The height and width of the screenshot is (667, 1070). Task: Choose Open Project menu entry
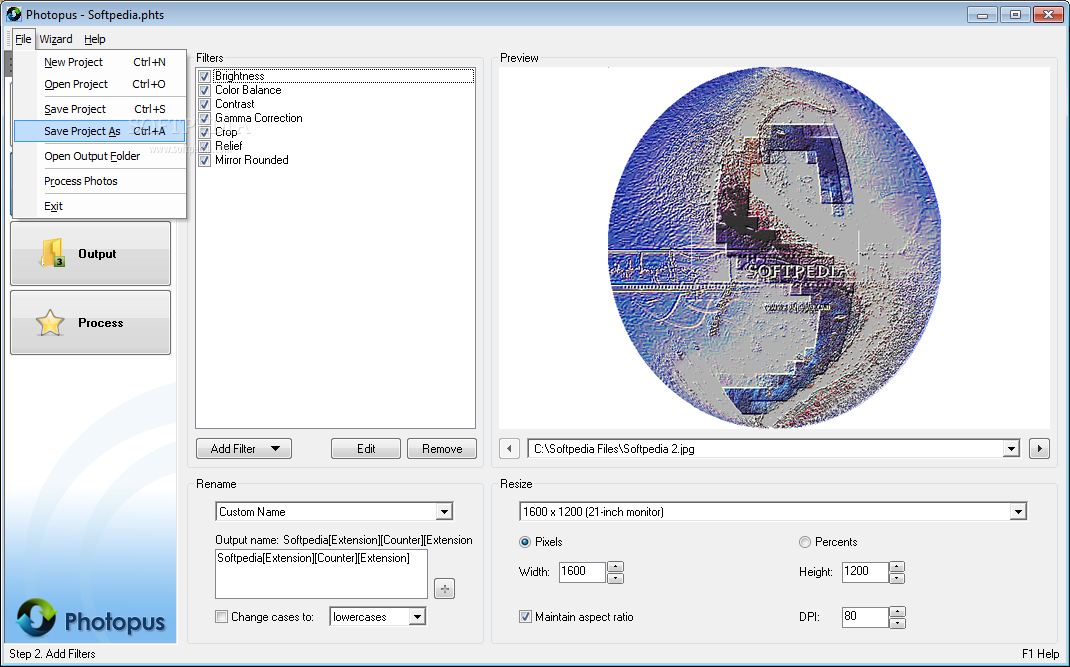click(100, 84)
